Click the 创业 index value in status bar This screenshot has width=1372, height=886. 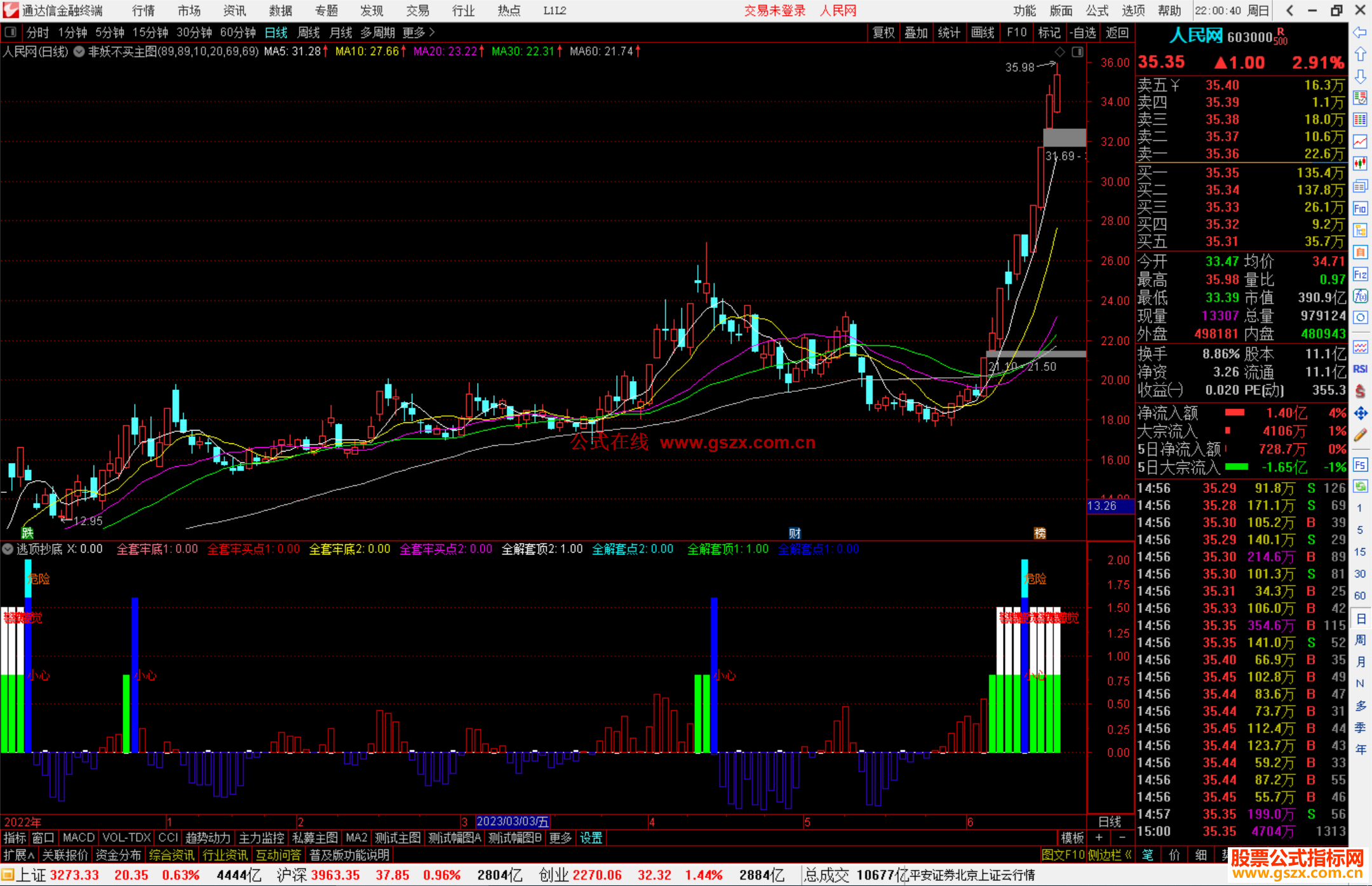[597, 875]
